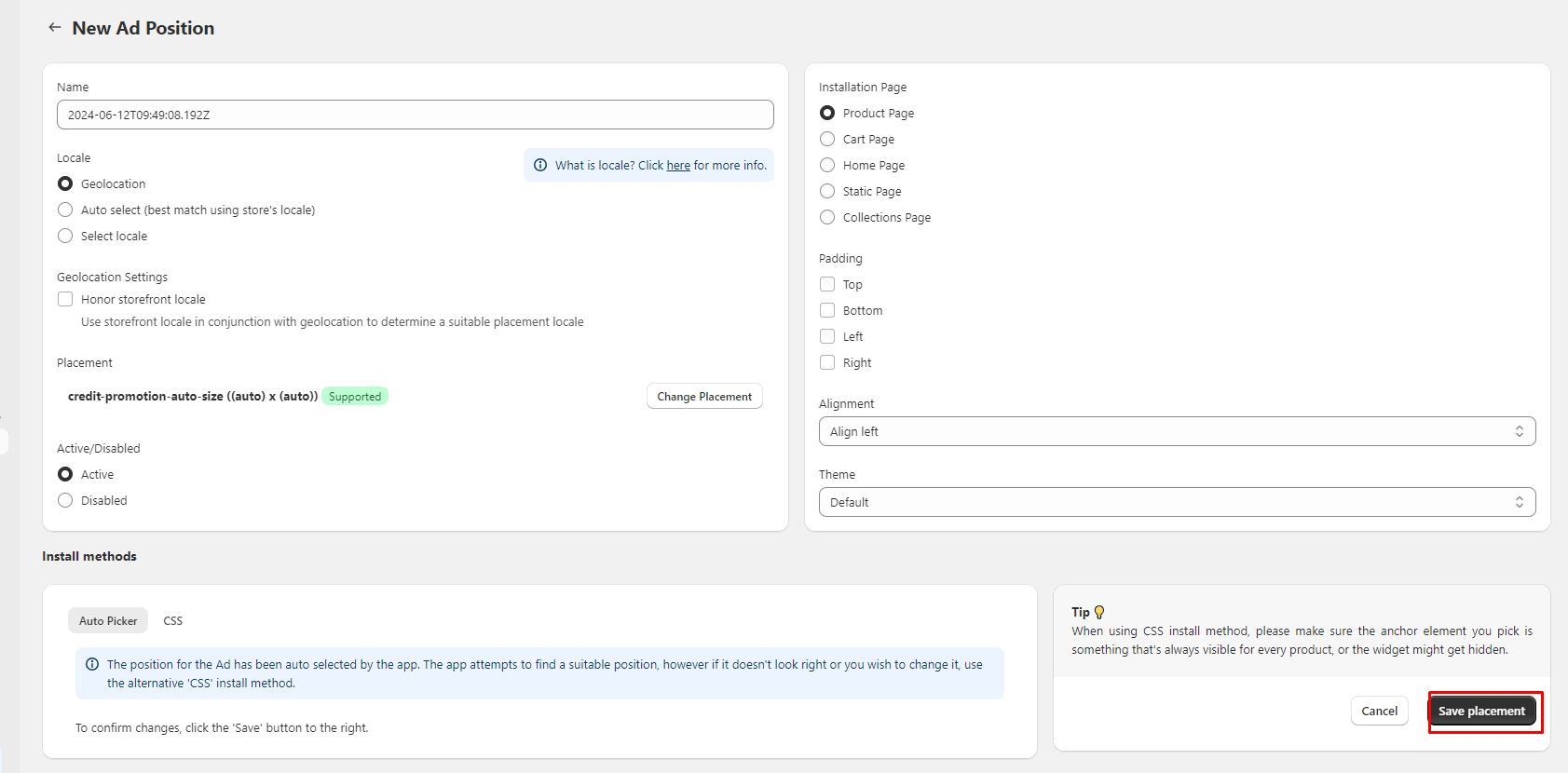Switch to the CSS install method tab
This screenshot has width=1568, height=773.
pos(173,620)
